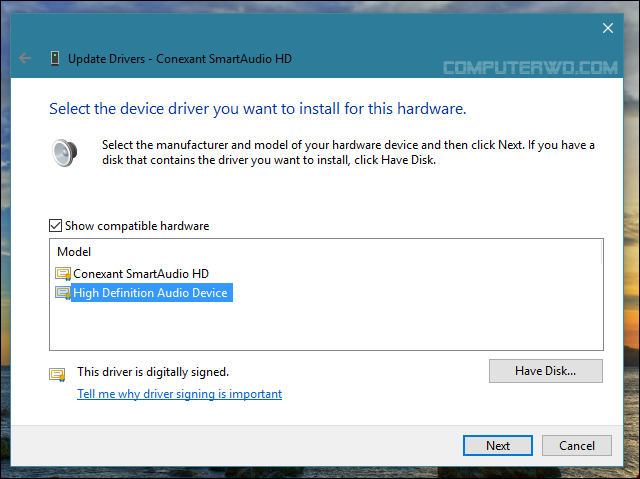The width and height of the screenshot is (640, 479).
Task: Click the device icon beside Update Drivers title
Action: coord(55,58)
